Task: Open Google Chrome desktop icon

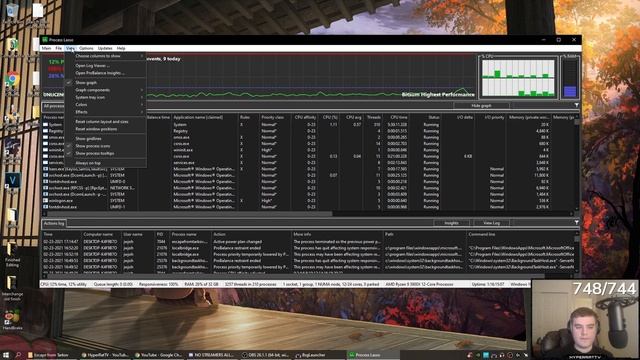Action: (x=12, y=80)
